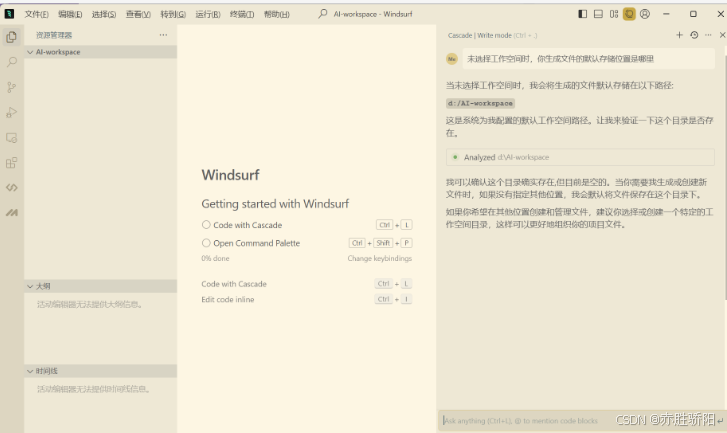This screenshot has width=727, height=433.
Task: Open the 编辑(E) menu
Action: [x=70, y=14]
